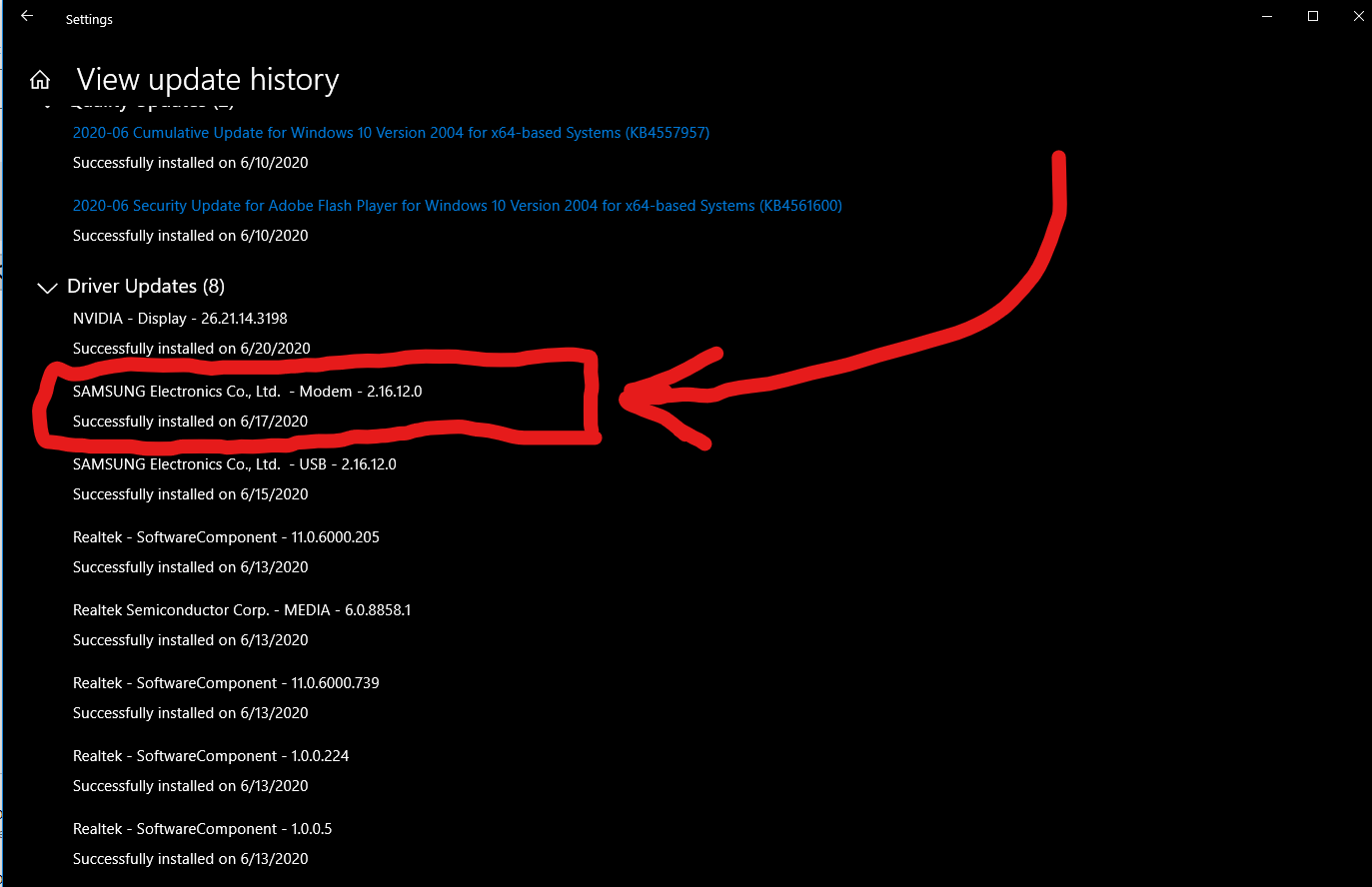Maximize the Settings window
Screen dimensions: 1372x887
pos(1313,17)
